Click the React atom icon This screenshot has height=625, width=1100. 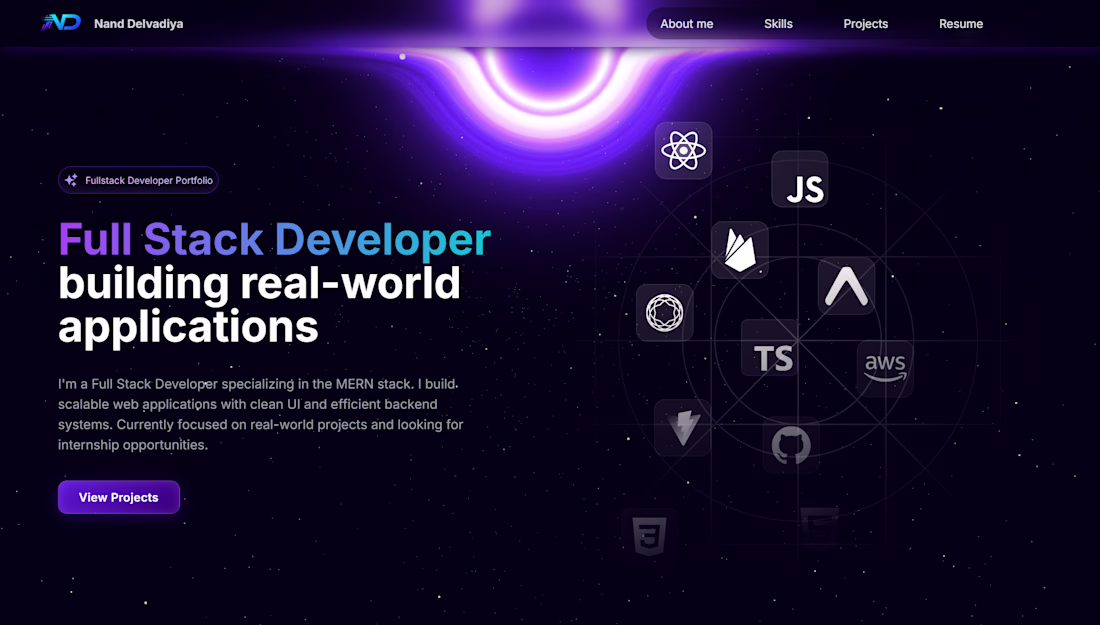pyautogui.click(x=683, y=151)
